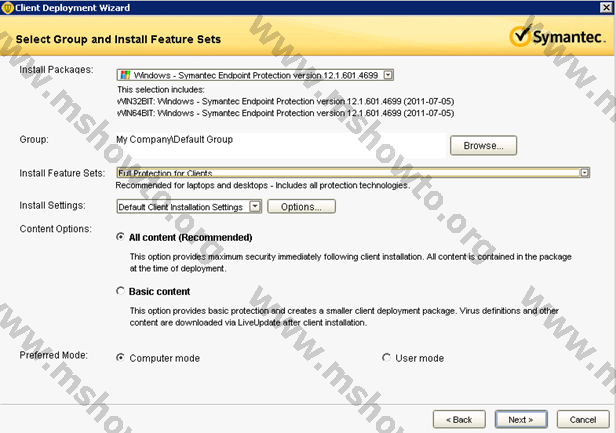
Task: Click Default Client Installation Settings combo box
Action: [x=189, y=207]
